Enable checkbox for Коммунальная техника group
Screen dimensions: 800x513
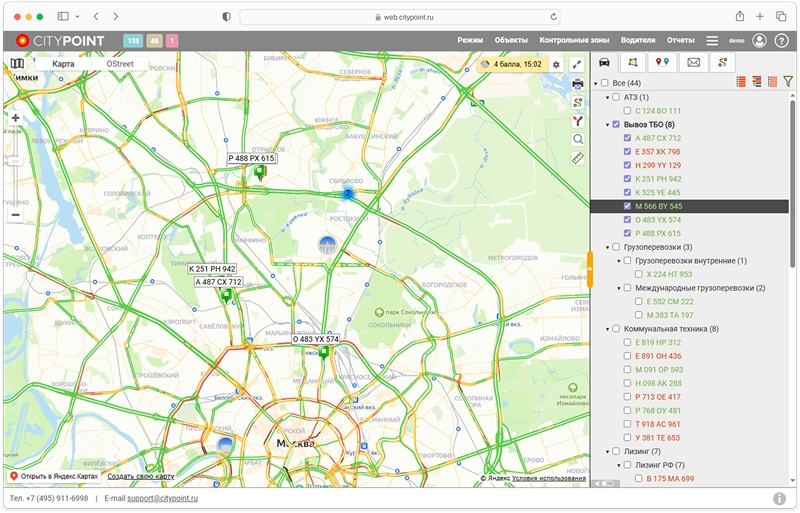click(615, 329)
